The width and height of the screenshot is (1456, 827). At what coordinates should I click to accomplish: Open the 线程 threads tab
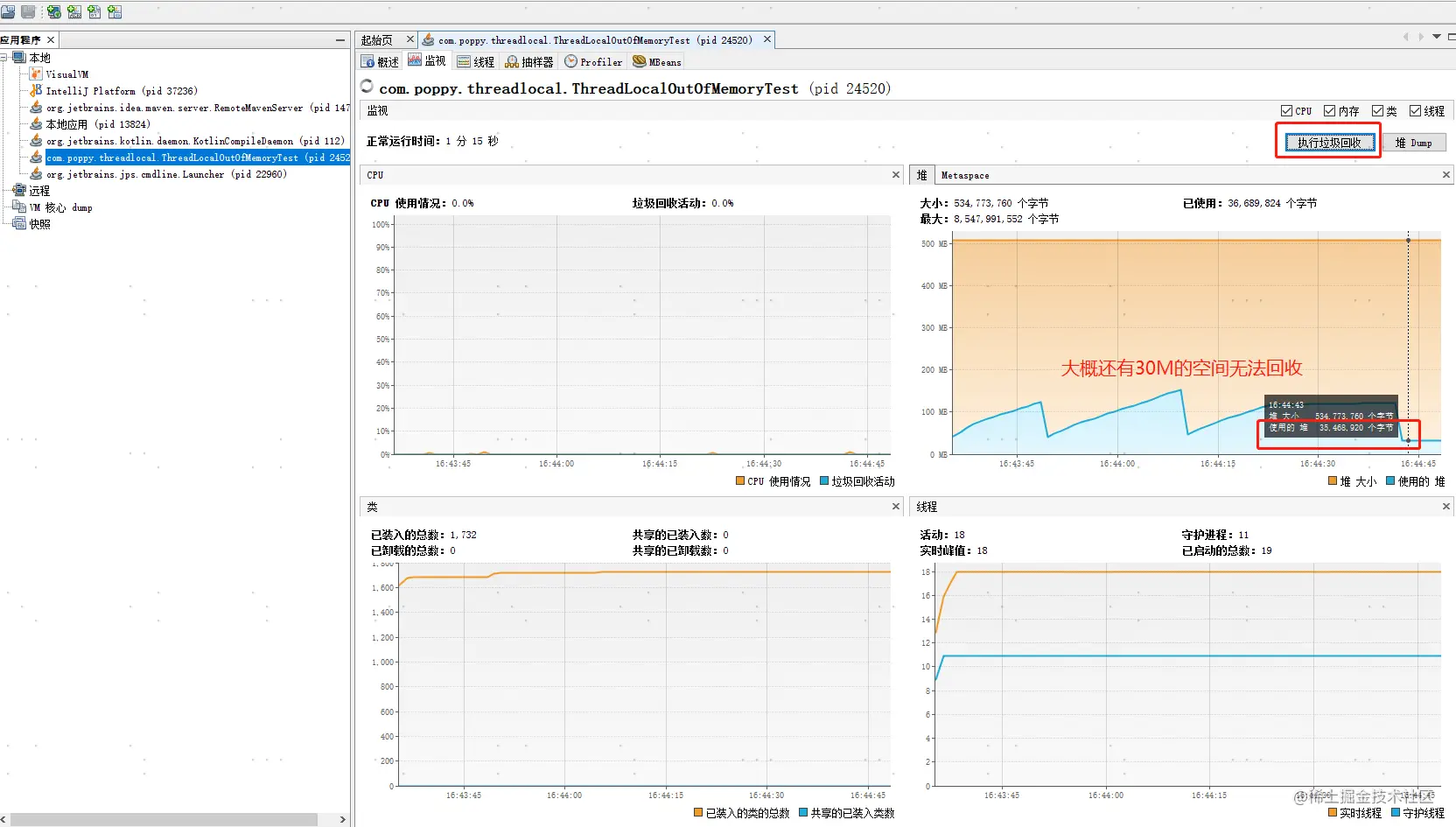point(475,62)
